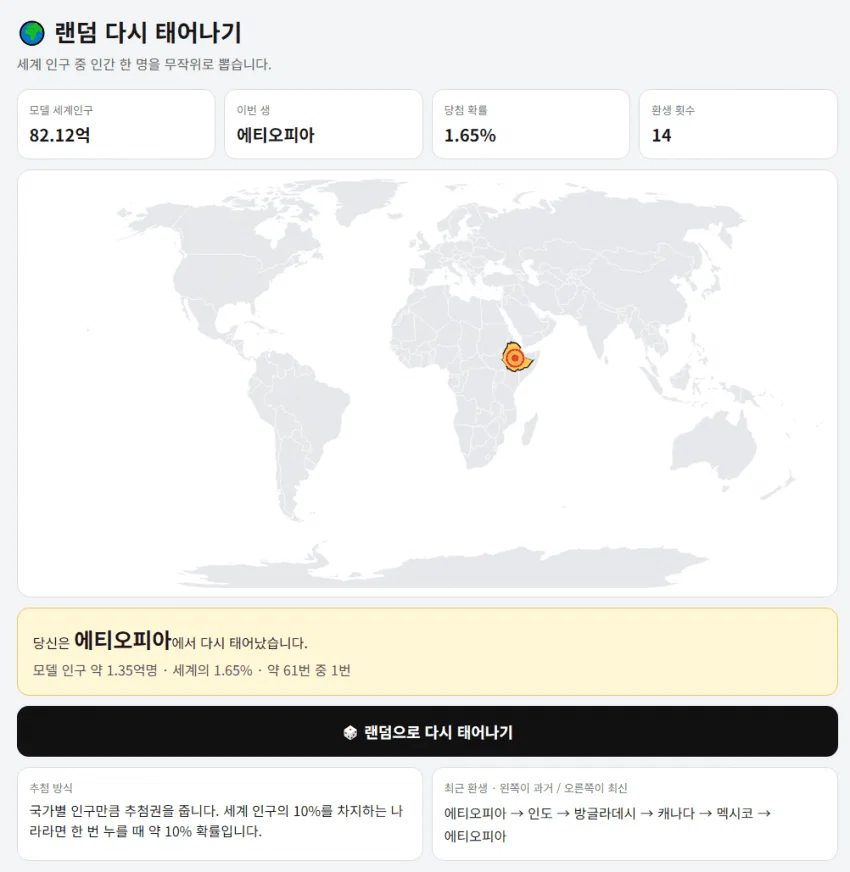Screen dimensions: 850x872
Task: Click the orange target marker on Ethiopia
Action: 515,358
